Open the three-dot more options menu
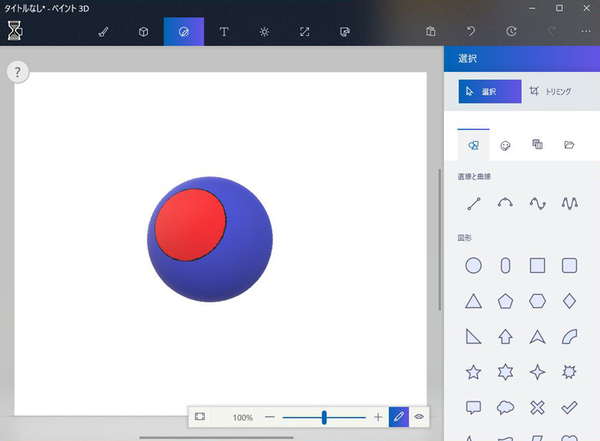 [x=585, y=31]
